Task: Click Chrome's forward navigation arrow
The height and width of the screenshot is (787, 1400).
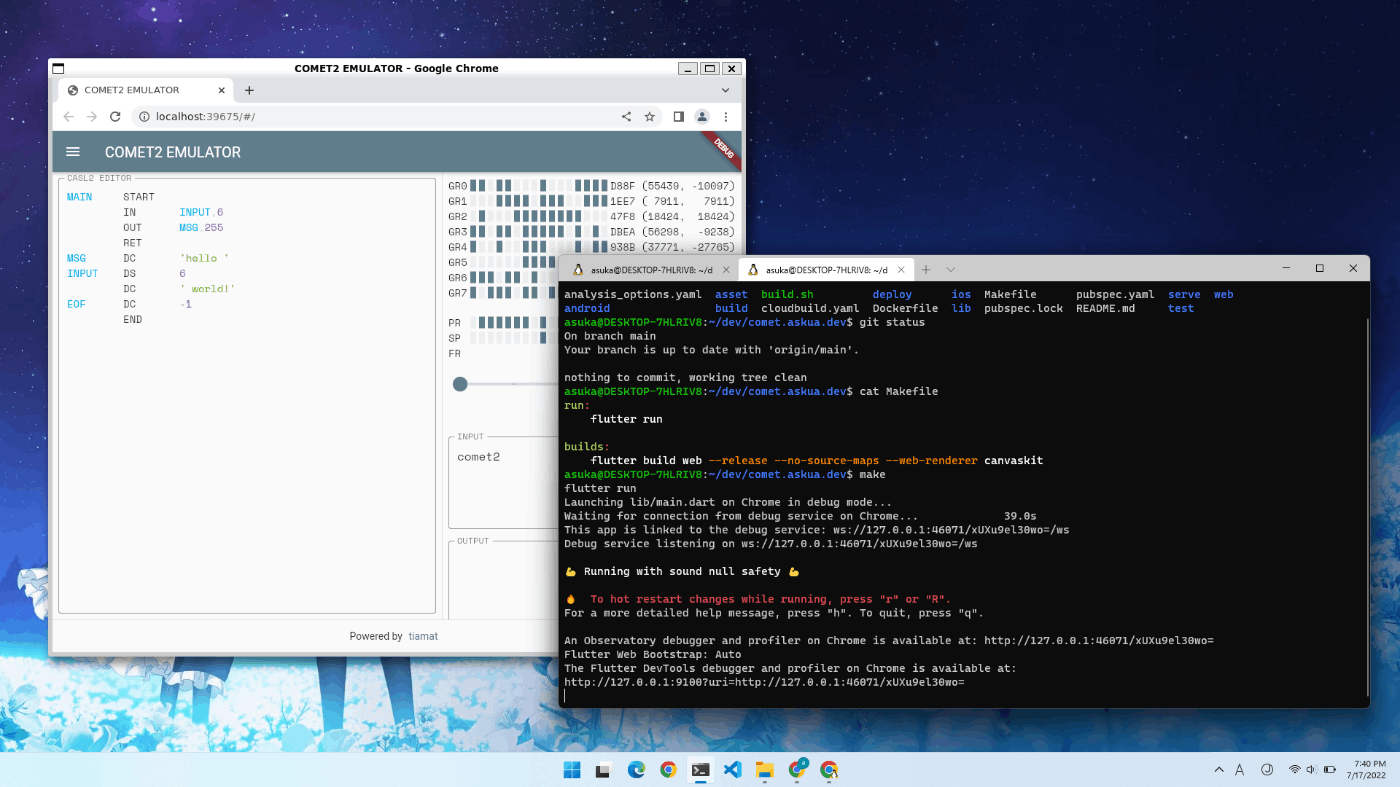Action: pos(92,117)
